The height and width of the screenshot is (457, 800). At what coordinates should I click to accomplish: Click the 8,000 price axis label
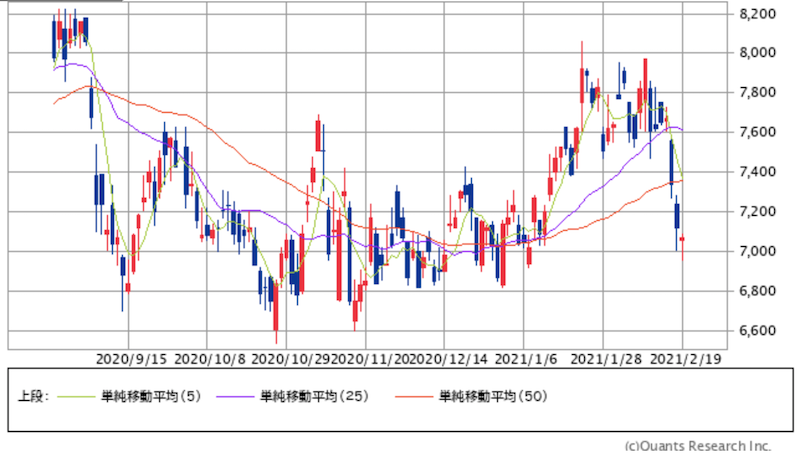tap(758, 53)
